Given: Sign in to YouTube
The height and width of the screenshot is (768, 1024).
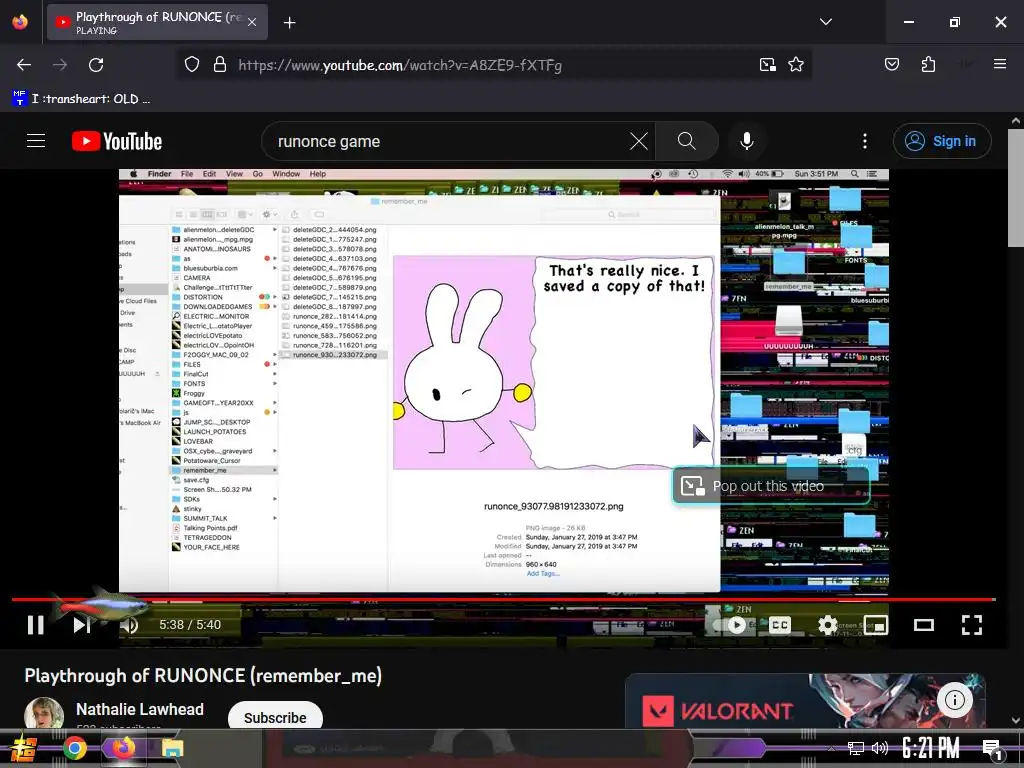Looking at the screenshot, I should coord(942,141).
